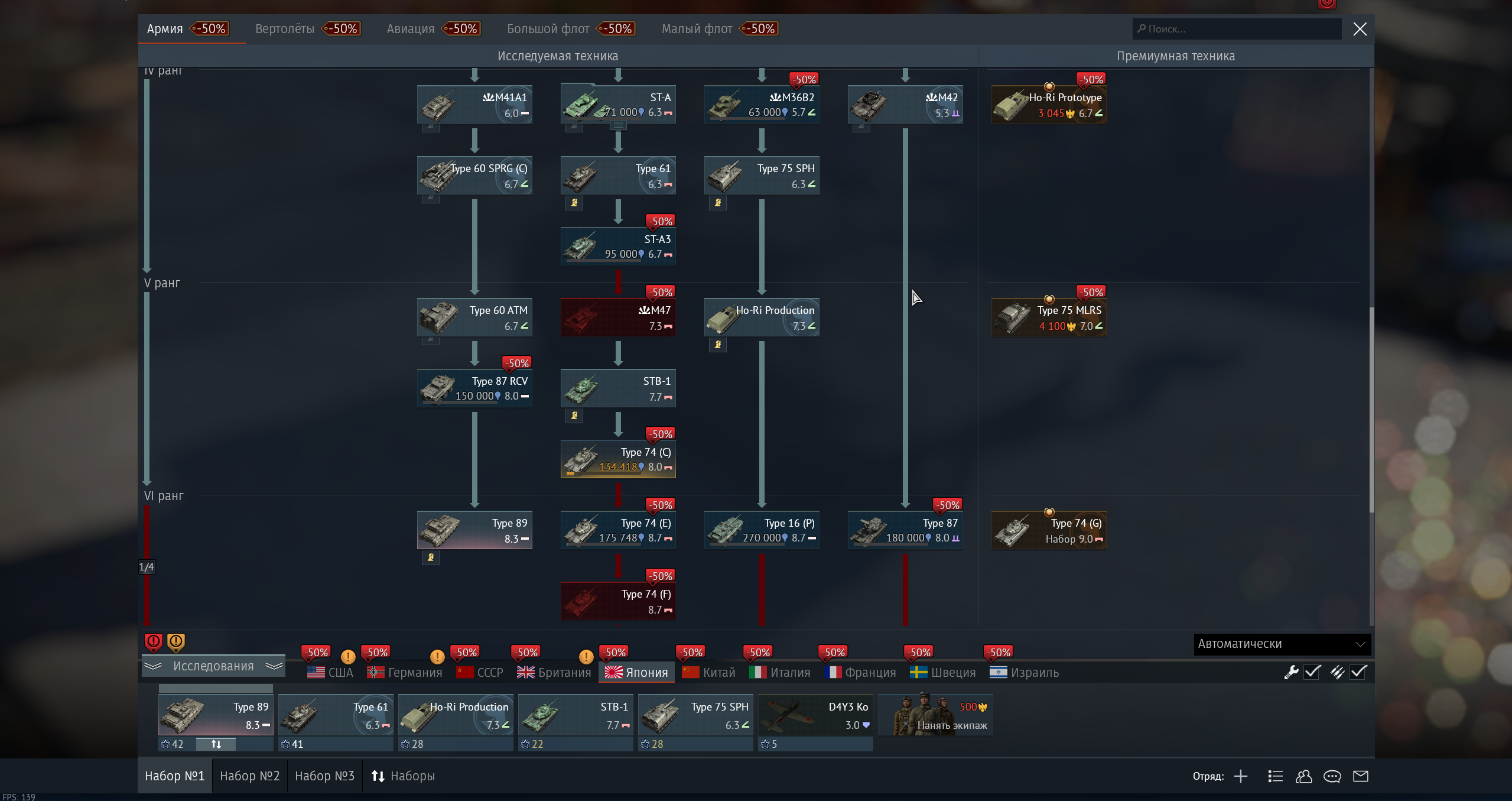
Task: Click the badge icon under STB-1 in tree
Action: point(574,416)
